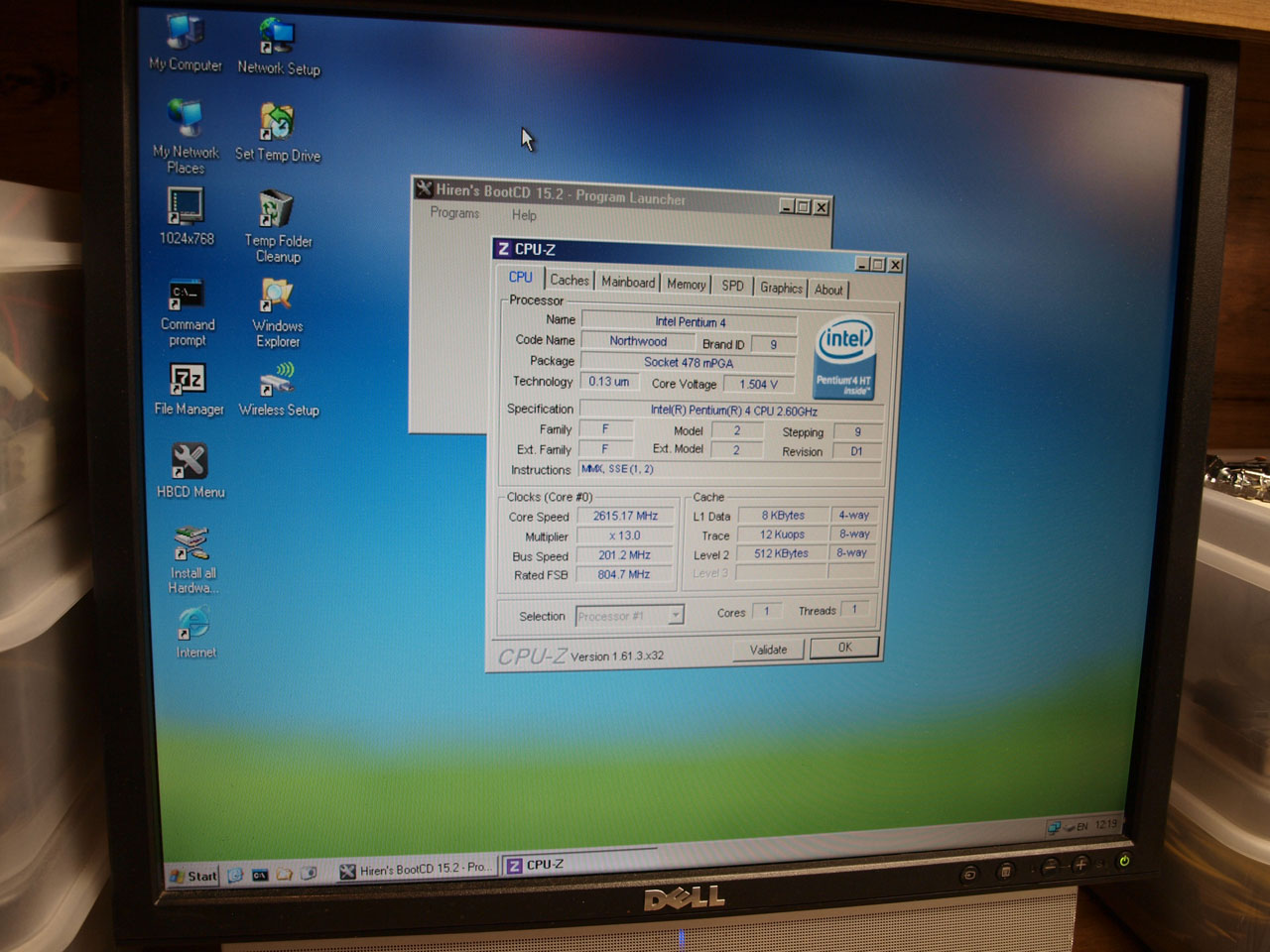Click the fourth quick launch icon beside the folder
Viewport: 1270px width, 952px height.
pyautogui.click(x=309, y=874)
